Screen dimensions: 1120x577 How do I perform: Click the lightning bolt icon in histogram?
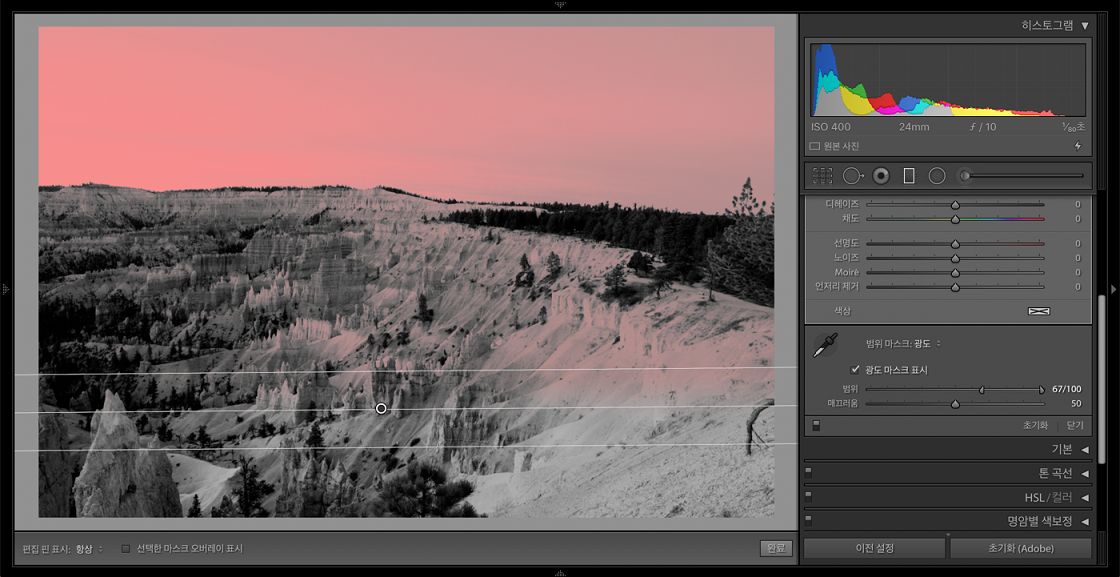(x=1078, y=146)
